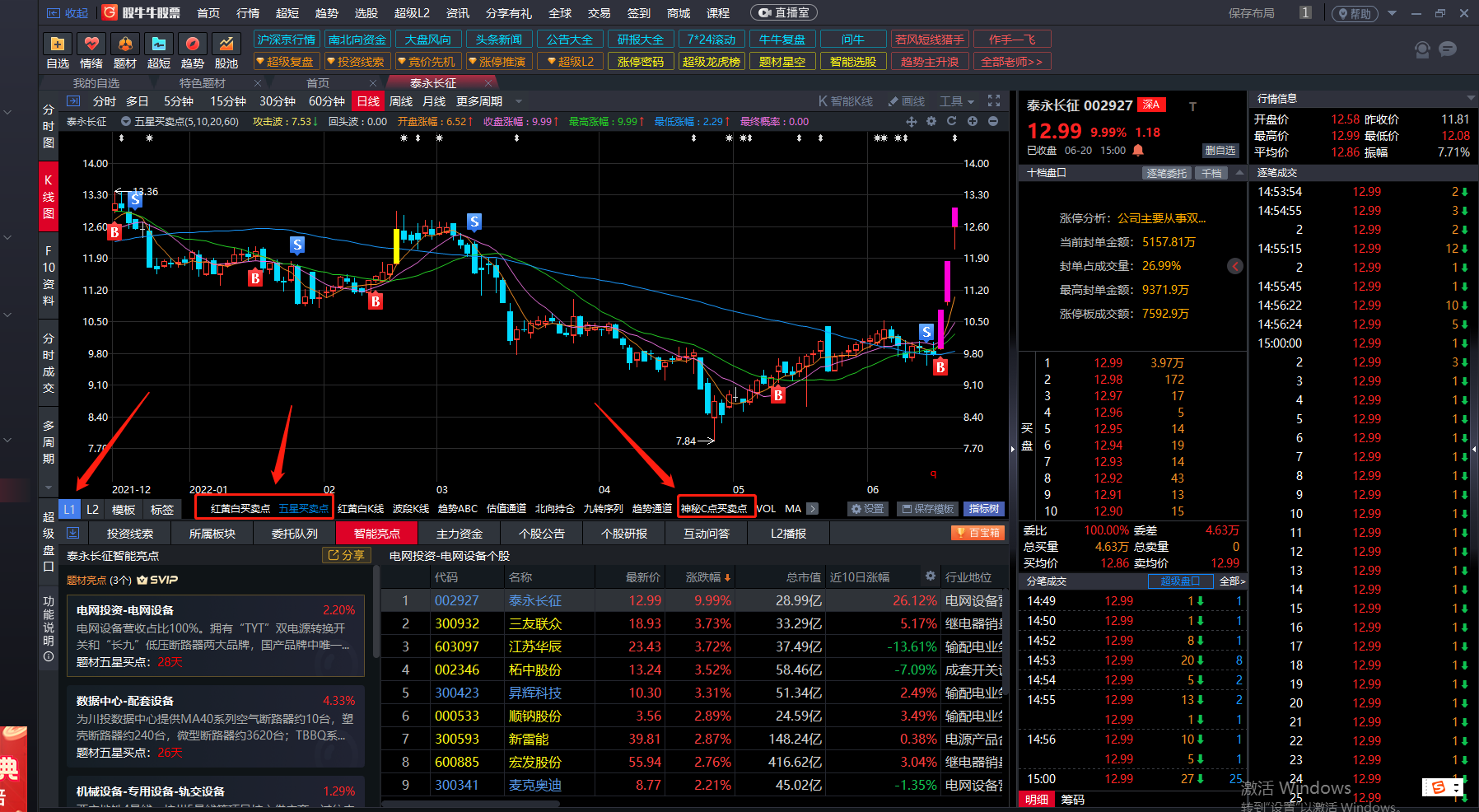Zoom out chart with minus icon
The width and height of the screenshot is (1479, 812).
coord(993,121)
